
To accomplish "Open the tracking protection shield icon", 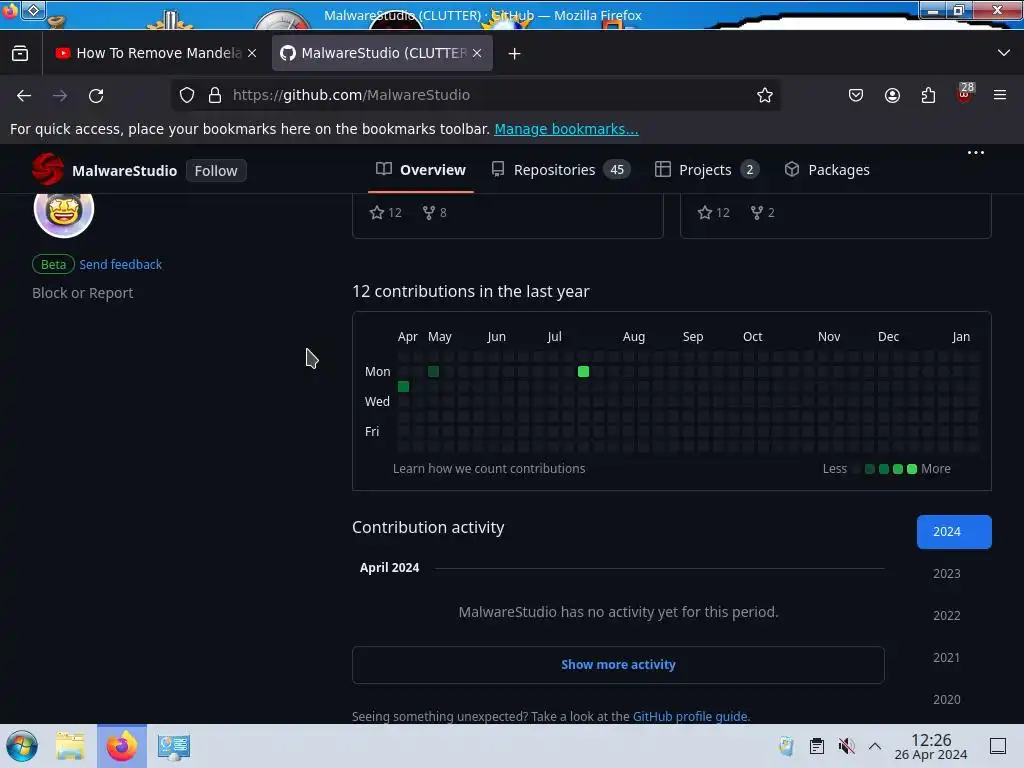I will pos(187,95).
